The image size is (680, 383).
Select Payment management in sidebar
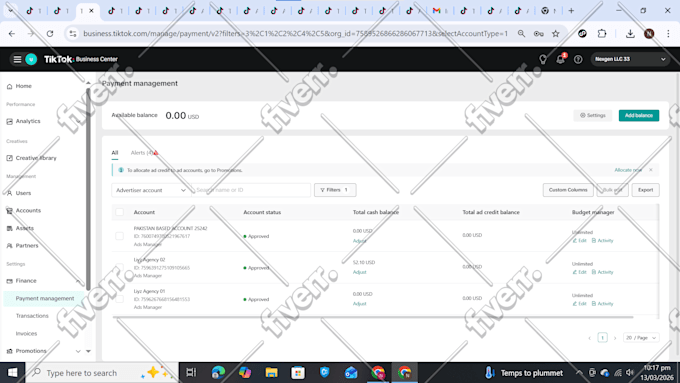(45, 298)
